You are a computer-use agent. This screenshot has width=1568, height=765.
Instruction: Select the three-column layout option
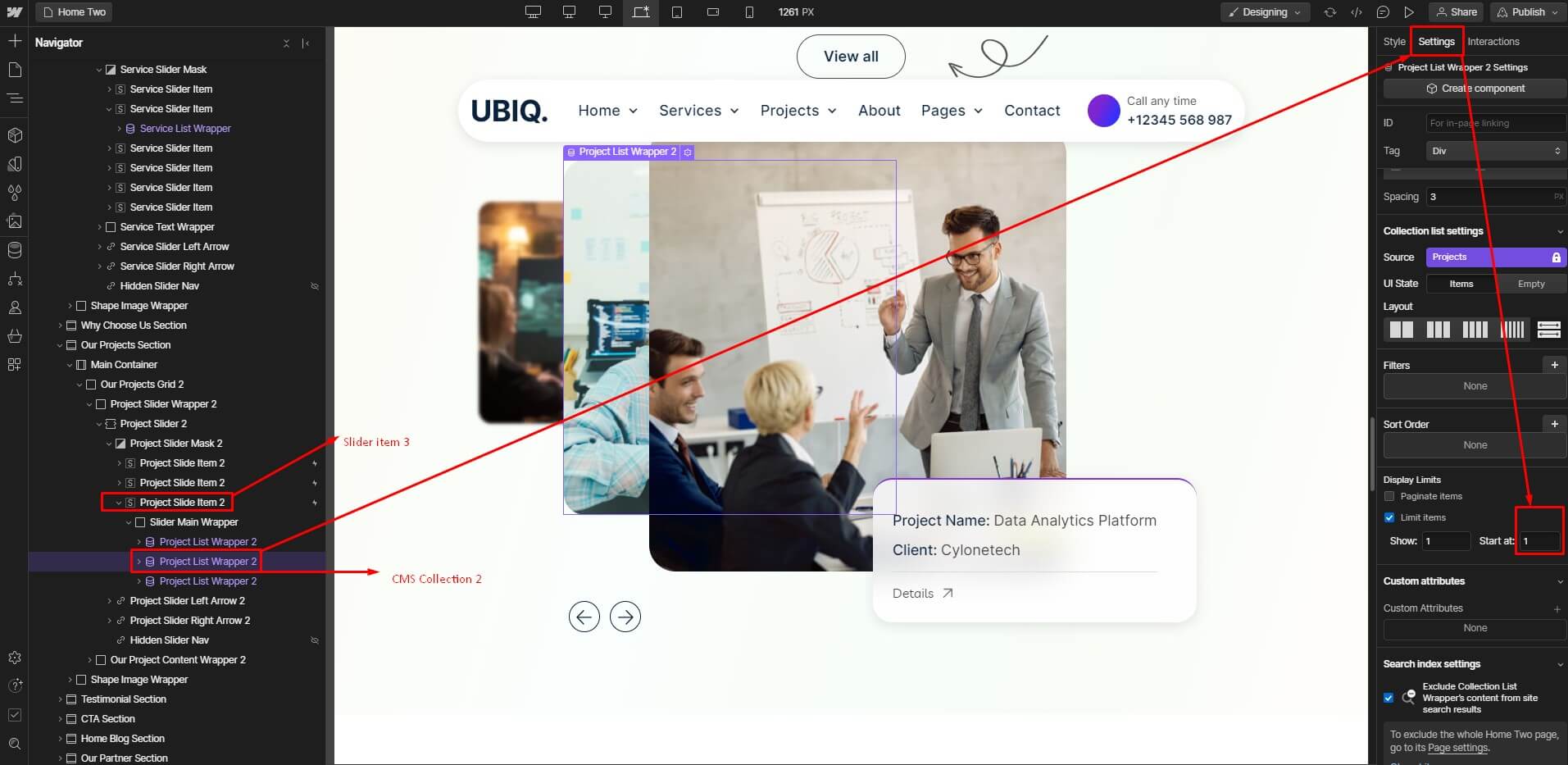tap(1438, 330)
